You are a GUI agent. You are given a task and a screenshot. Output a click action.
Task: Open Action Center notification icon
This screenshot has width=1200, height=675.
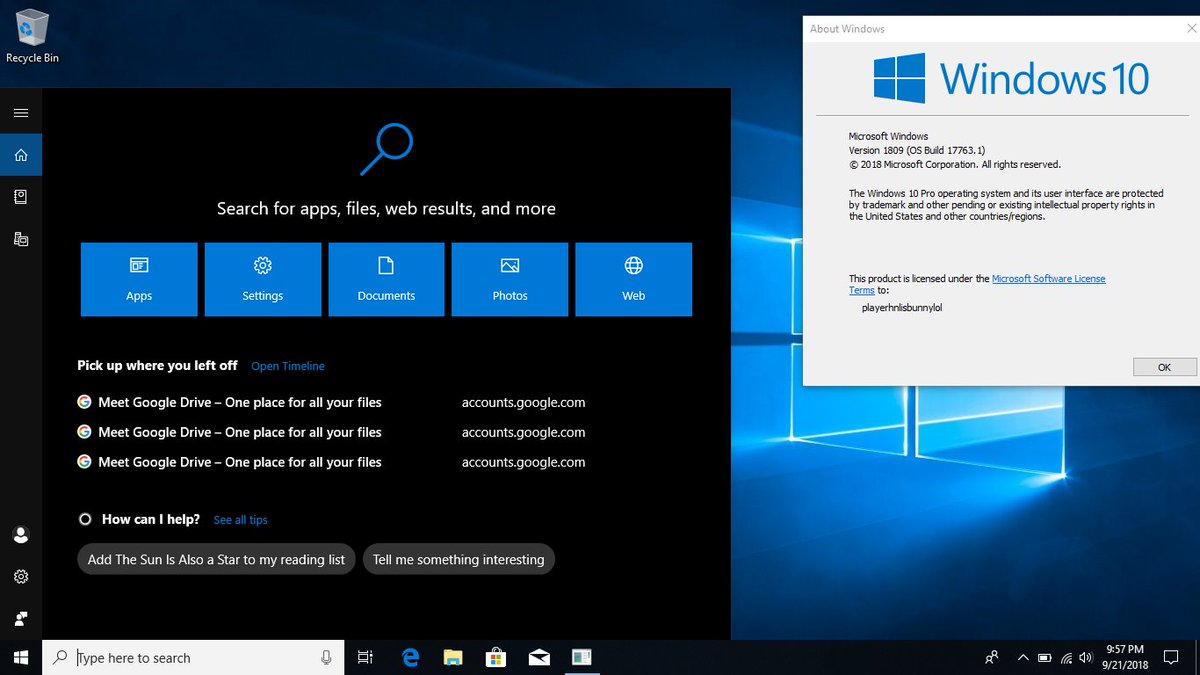(1171, 657)
